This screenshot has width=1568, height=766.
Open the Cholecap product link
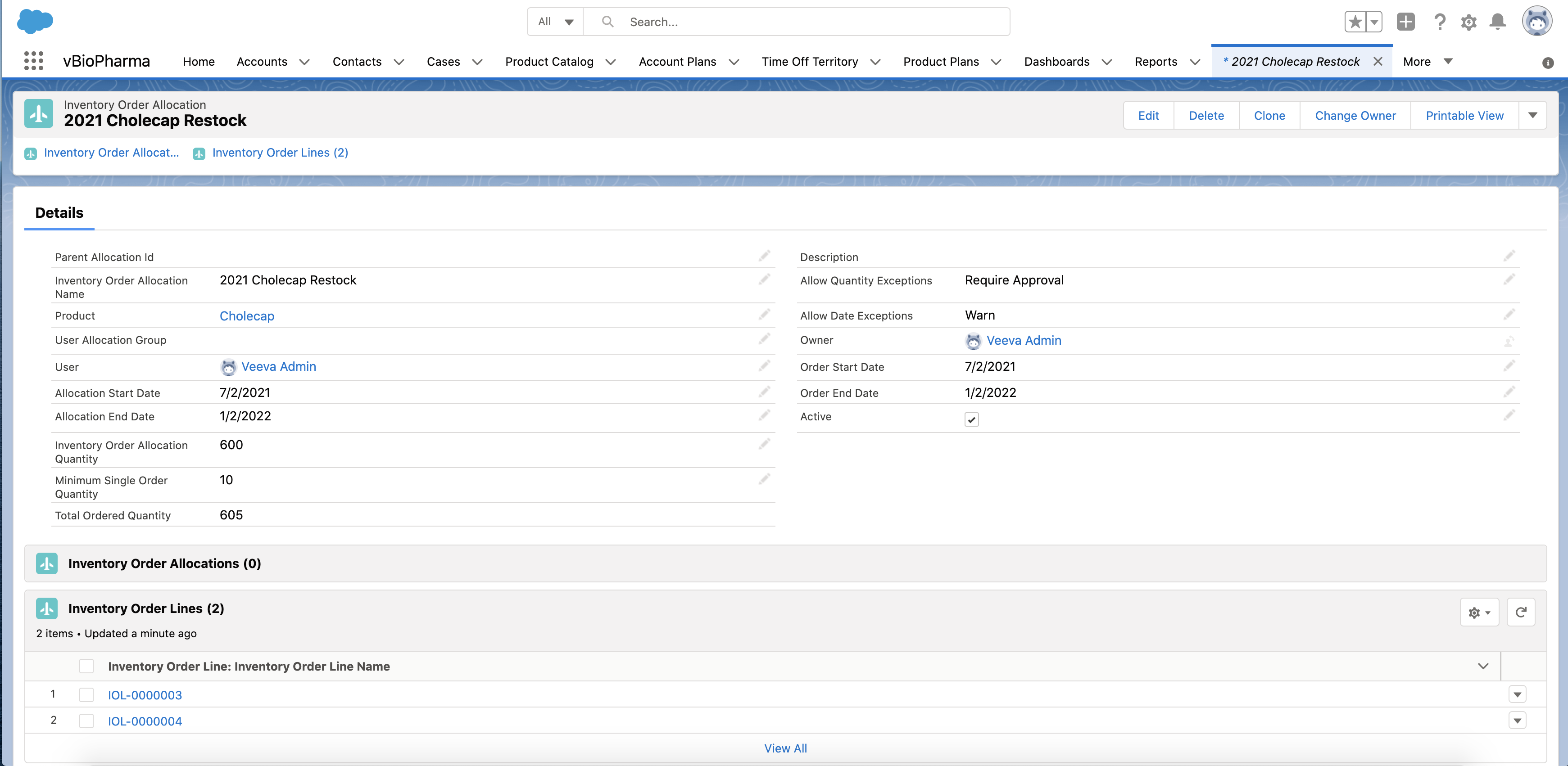246,316
